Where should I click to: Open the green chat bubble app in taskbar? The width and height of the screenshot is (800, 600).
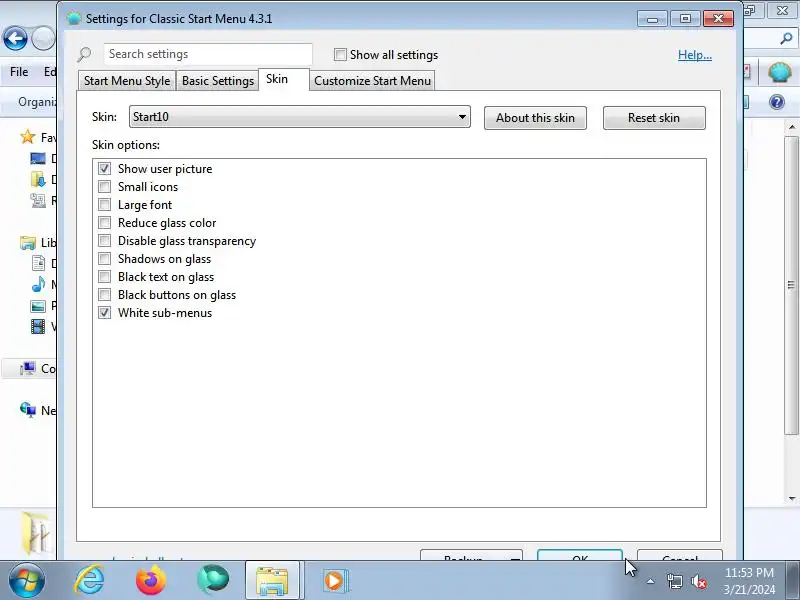coord(213,580)
